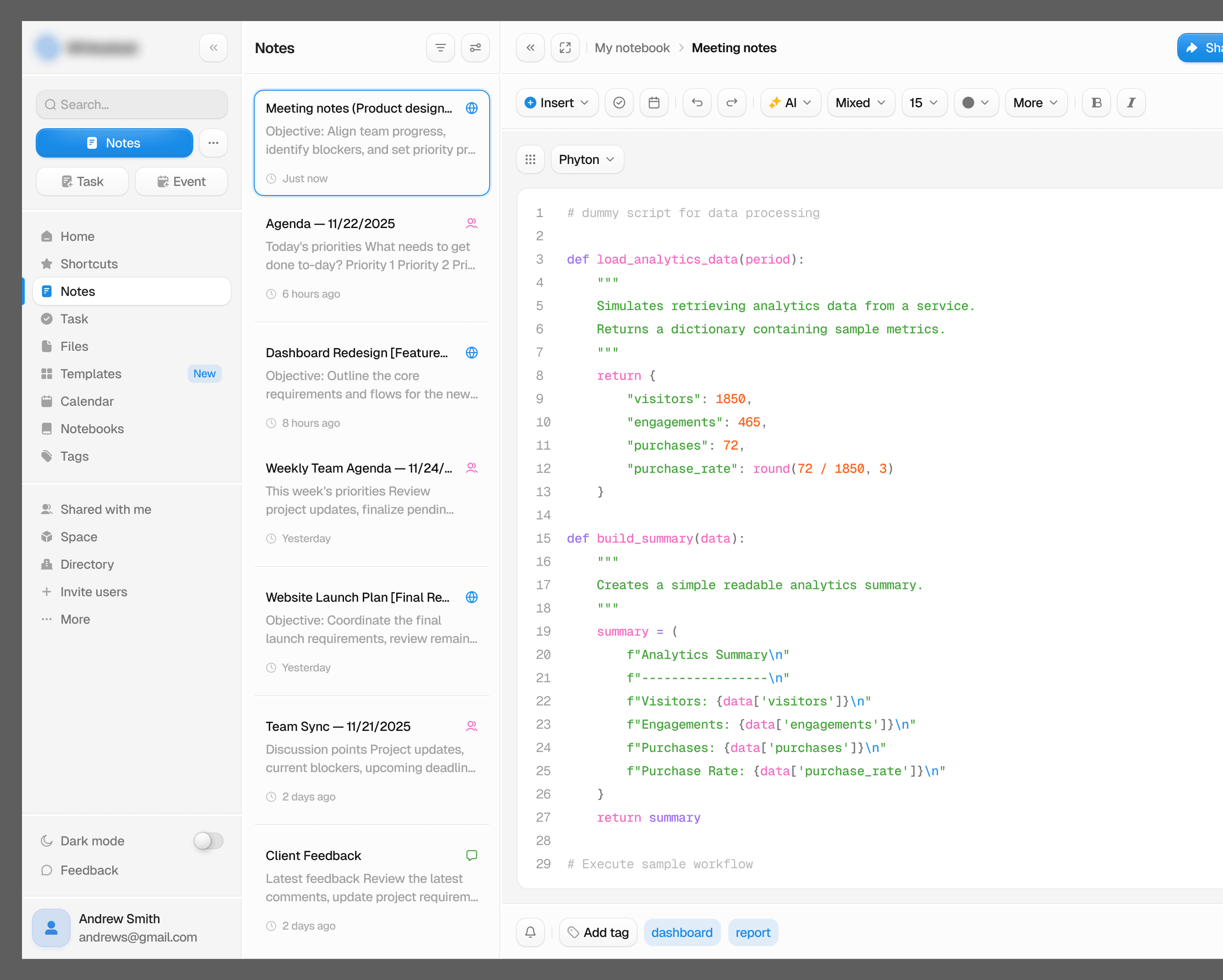Open the Mixed text style dropdown
Screen dimensions: 1223x980
point(861,103)
